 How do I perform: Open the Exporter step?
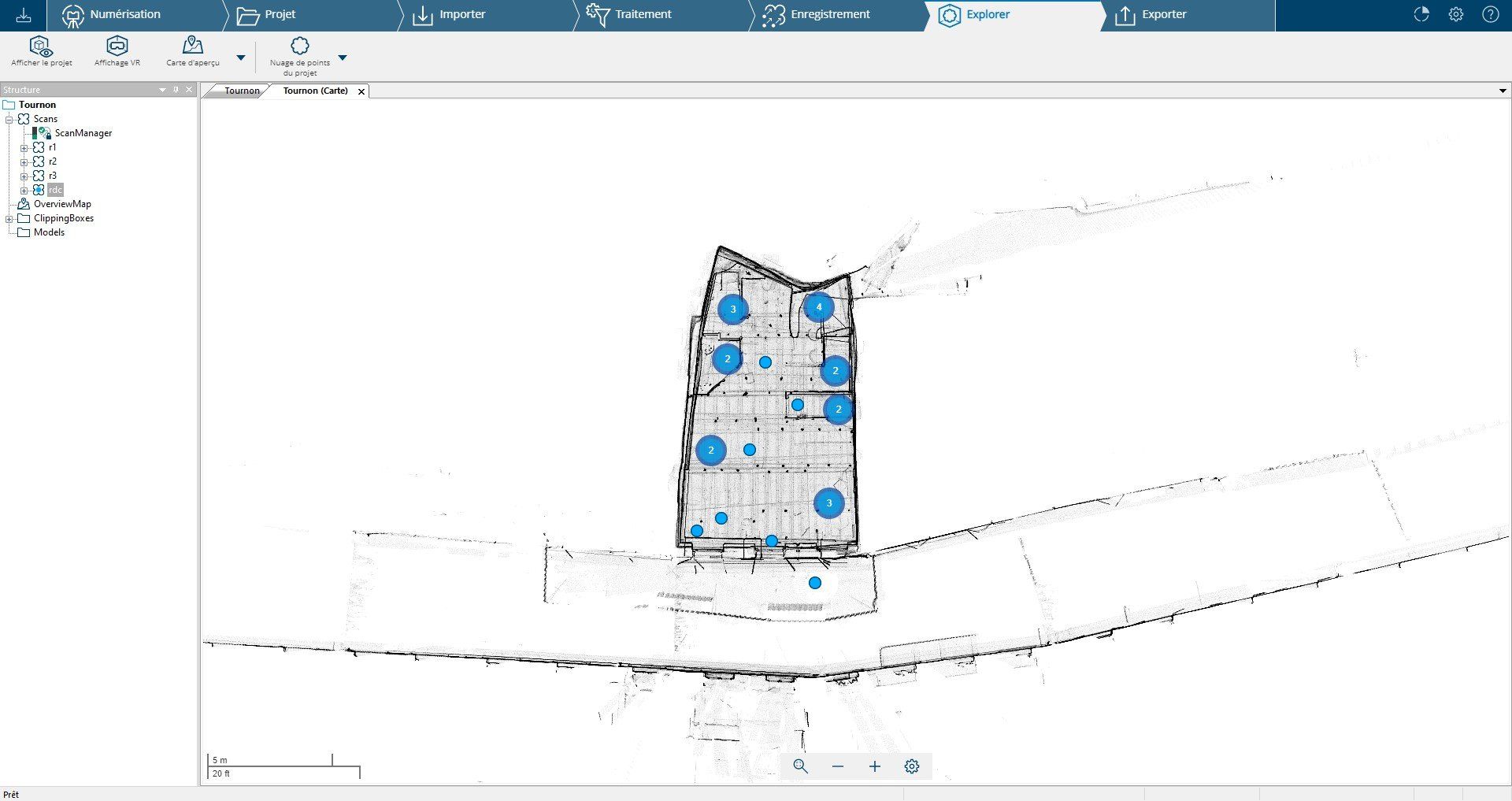(x=1163, y=14)
